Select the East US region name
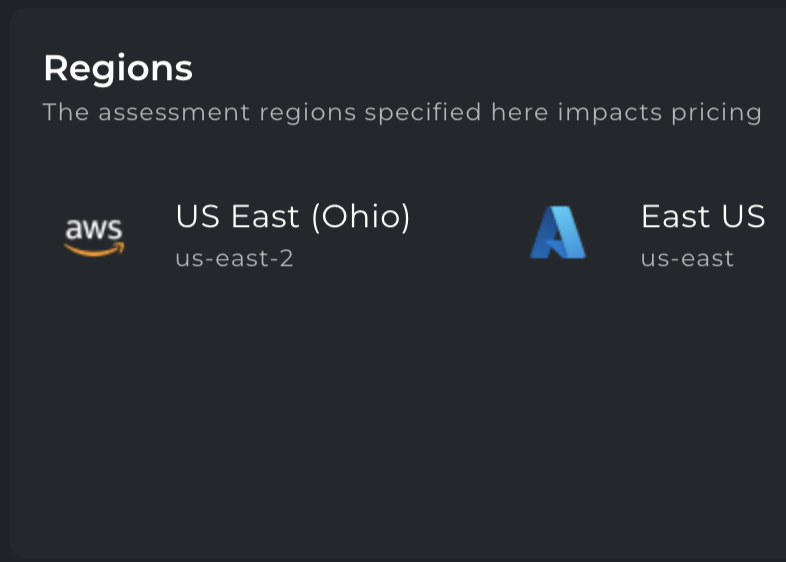This screenshot has width=786, height=562. pos(702,217)
